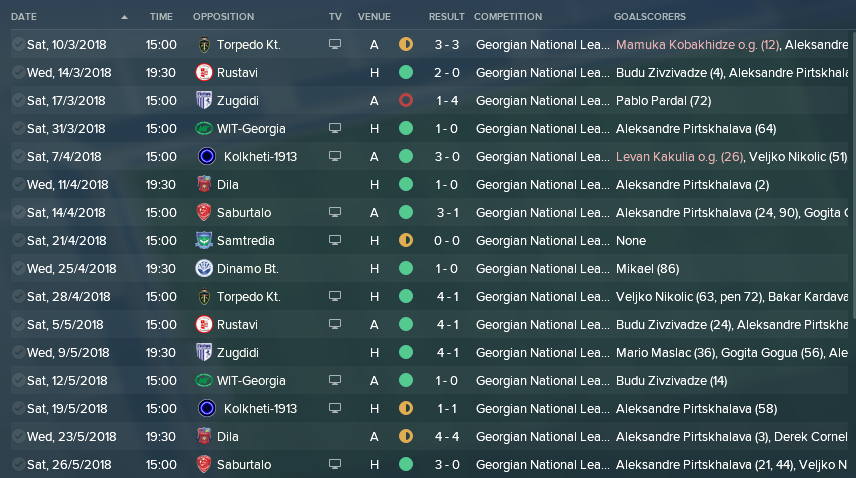This screenshot has height=478, width=856.
Task: Click the TV icon for the Samtredia match
Action: (335, 240)
